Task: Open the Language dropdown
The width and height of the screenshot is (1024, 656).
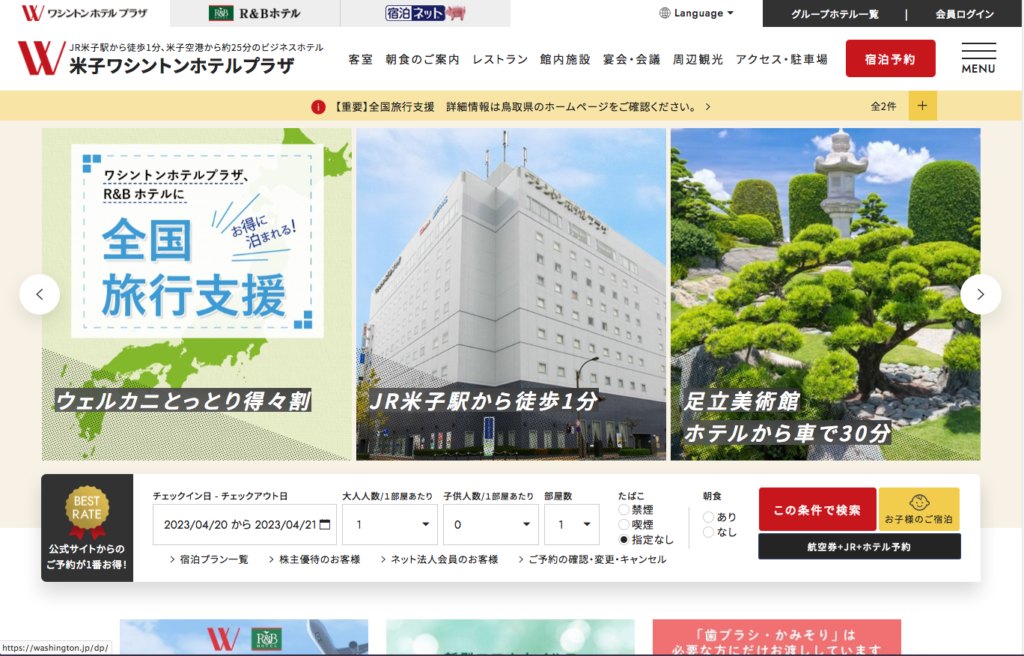Action: [696, 13]
